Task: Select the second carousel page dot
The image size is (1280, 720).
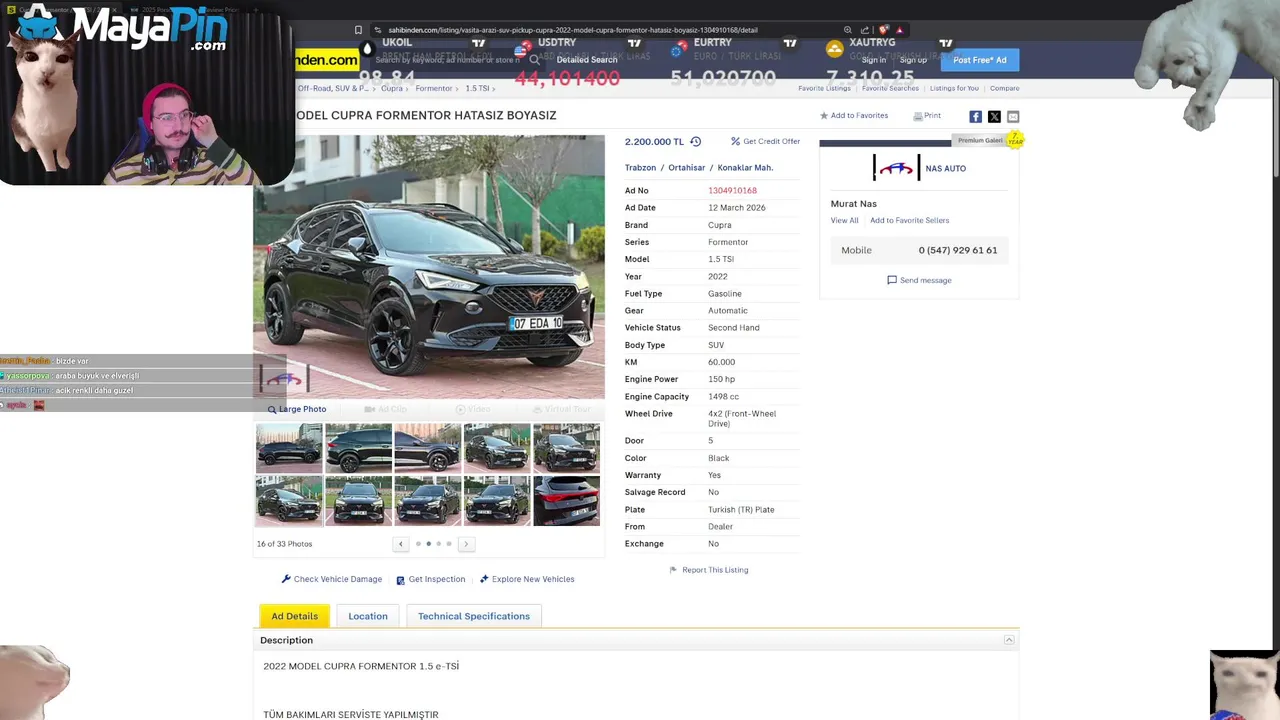Action: click(428, 544)
